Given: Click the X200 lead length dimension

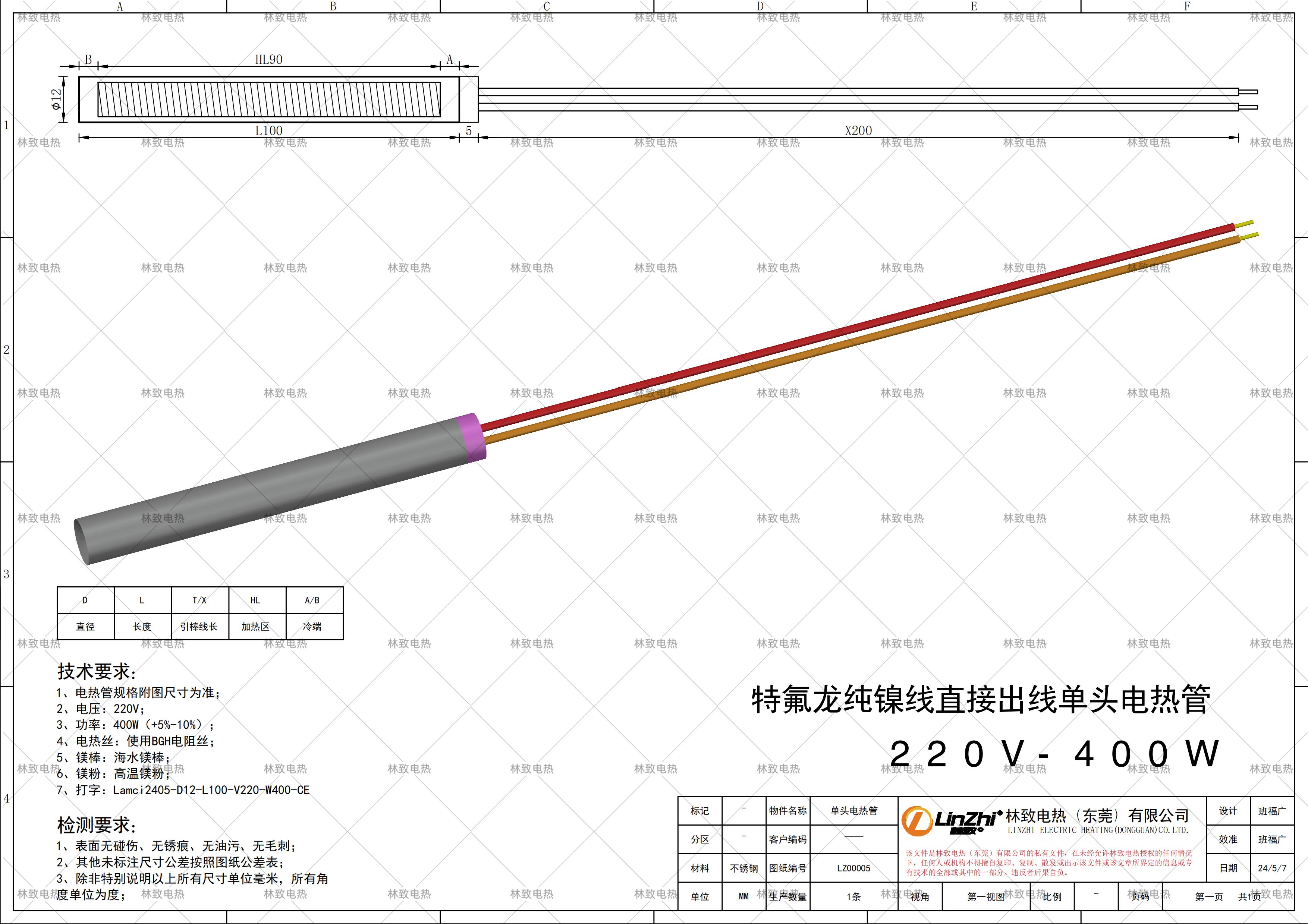Looking at the screenshot, I should pyautogui.click(x=858, y=130).
